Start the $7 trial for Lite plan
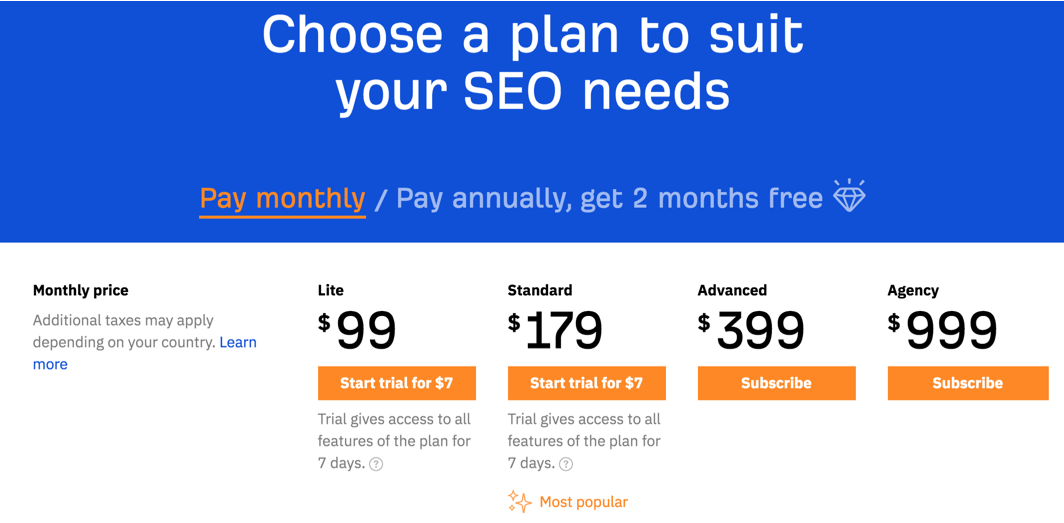The height and width of the screenshot is (523, 1064). [x=396, y=383]
